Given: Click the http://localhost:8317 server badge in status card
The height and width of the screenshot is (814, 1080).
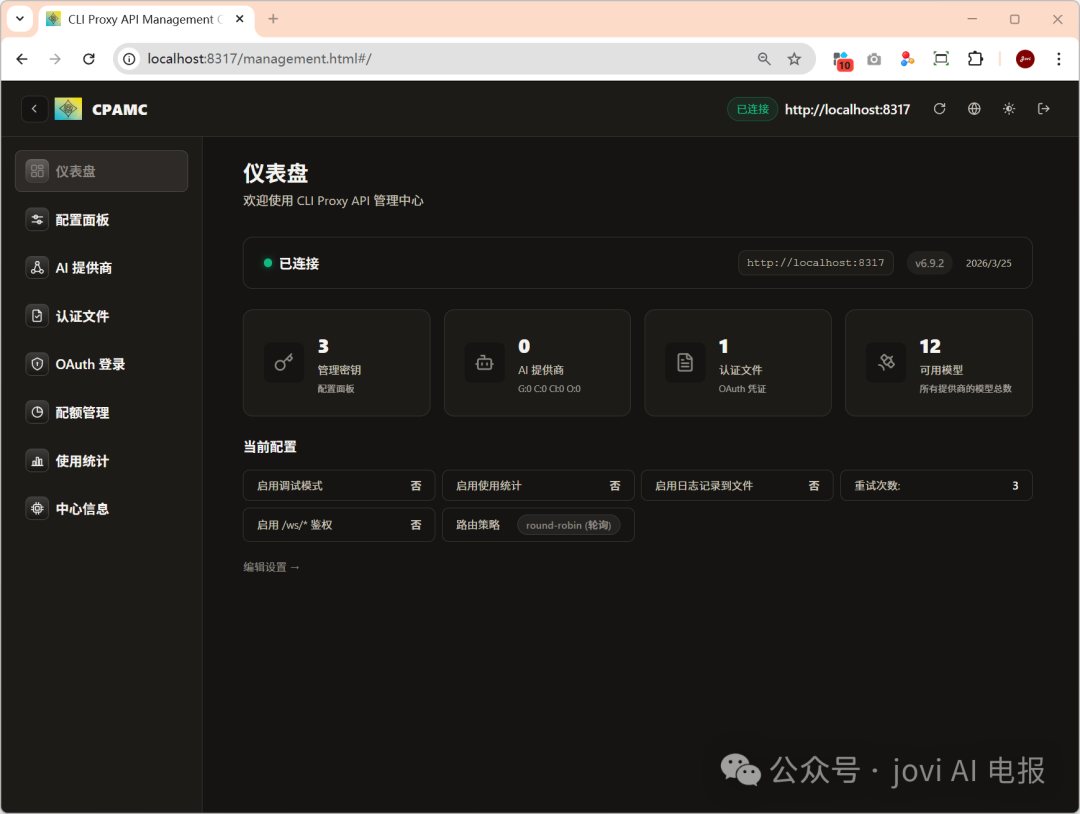Looking at the screenshot, I should (816, 262).
